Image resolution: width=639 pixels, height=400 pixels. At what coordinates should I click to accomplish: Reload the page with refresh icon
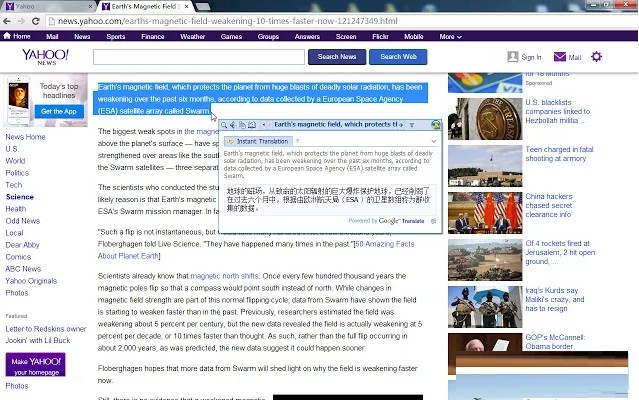36,21
